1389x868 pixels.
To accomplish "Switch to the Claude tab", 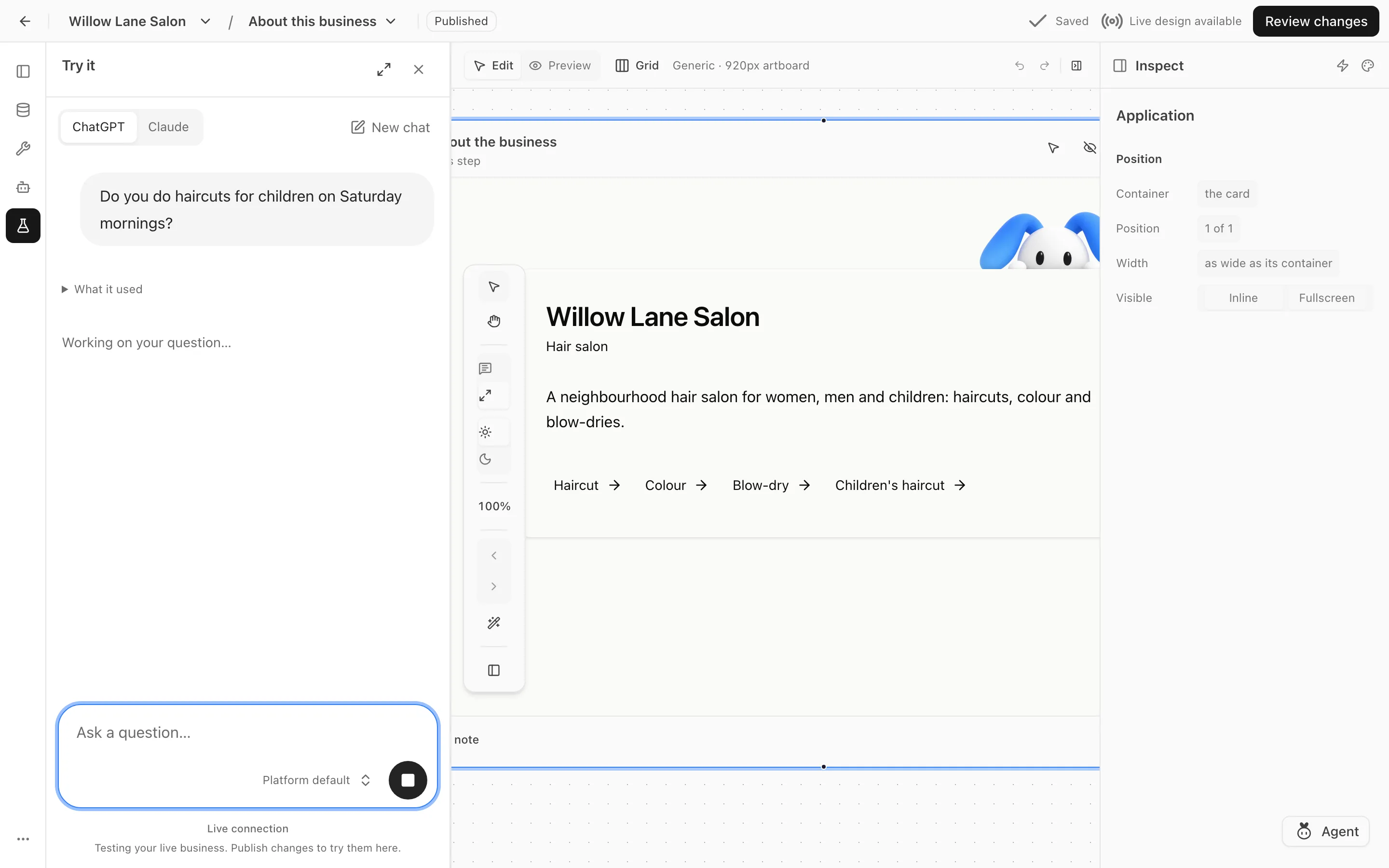I will tap(168, 127).
